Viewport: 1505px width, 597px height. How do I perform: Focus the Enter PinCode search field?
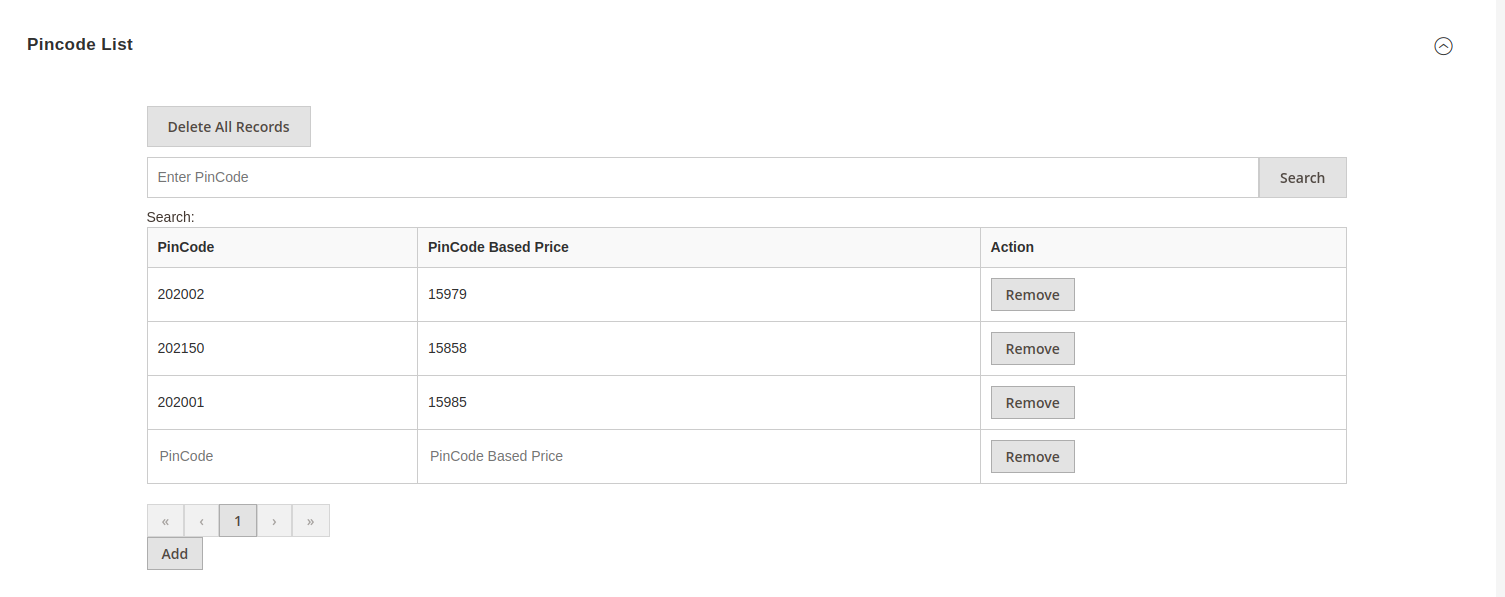702,177
